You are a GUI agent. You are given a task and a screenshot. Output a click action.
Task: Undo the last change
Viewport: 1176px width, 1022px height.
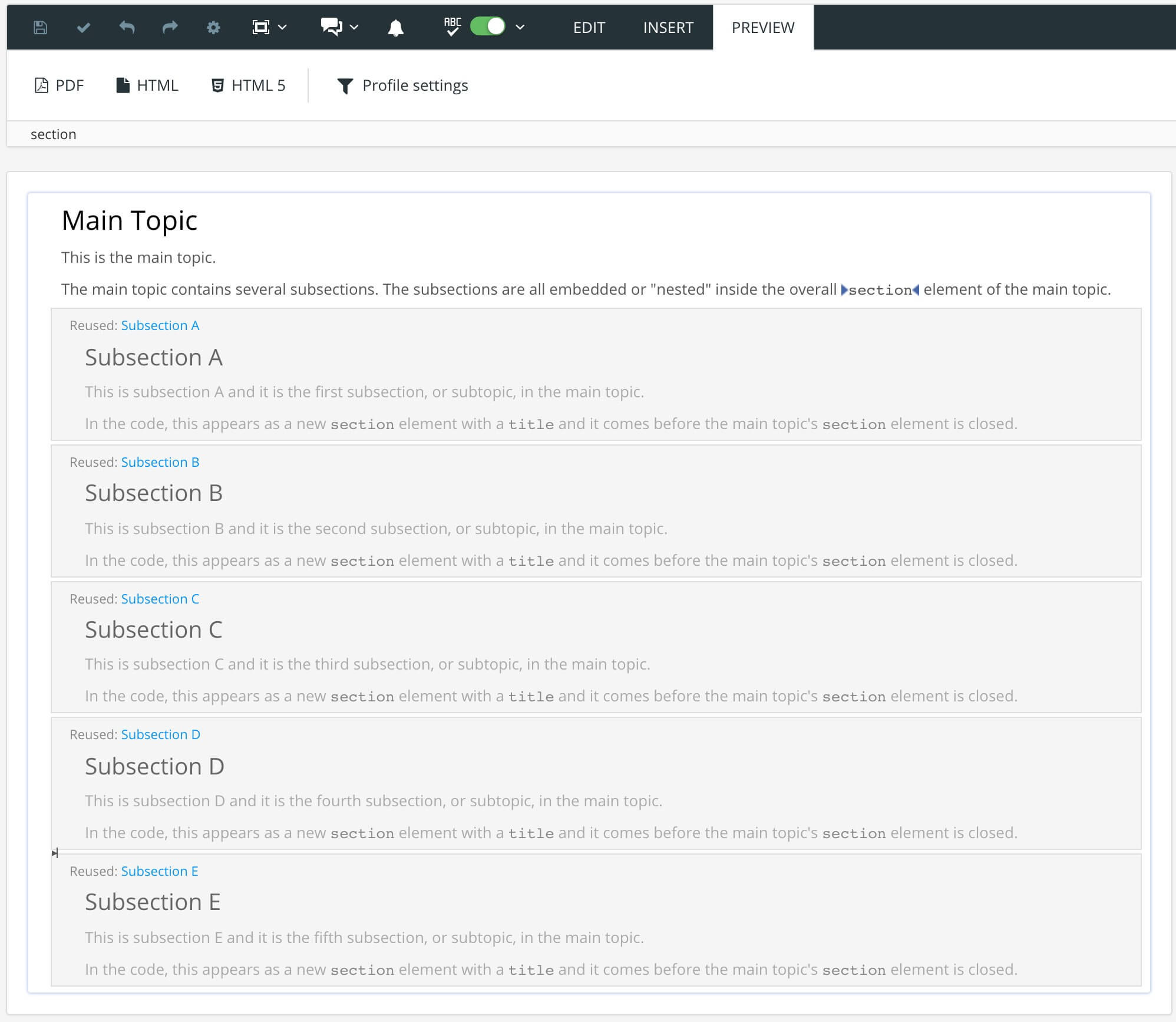[126, 27]
